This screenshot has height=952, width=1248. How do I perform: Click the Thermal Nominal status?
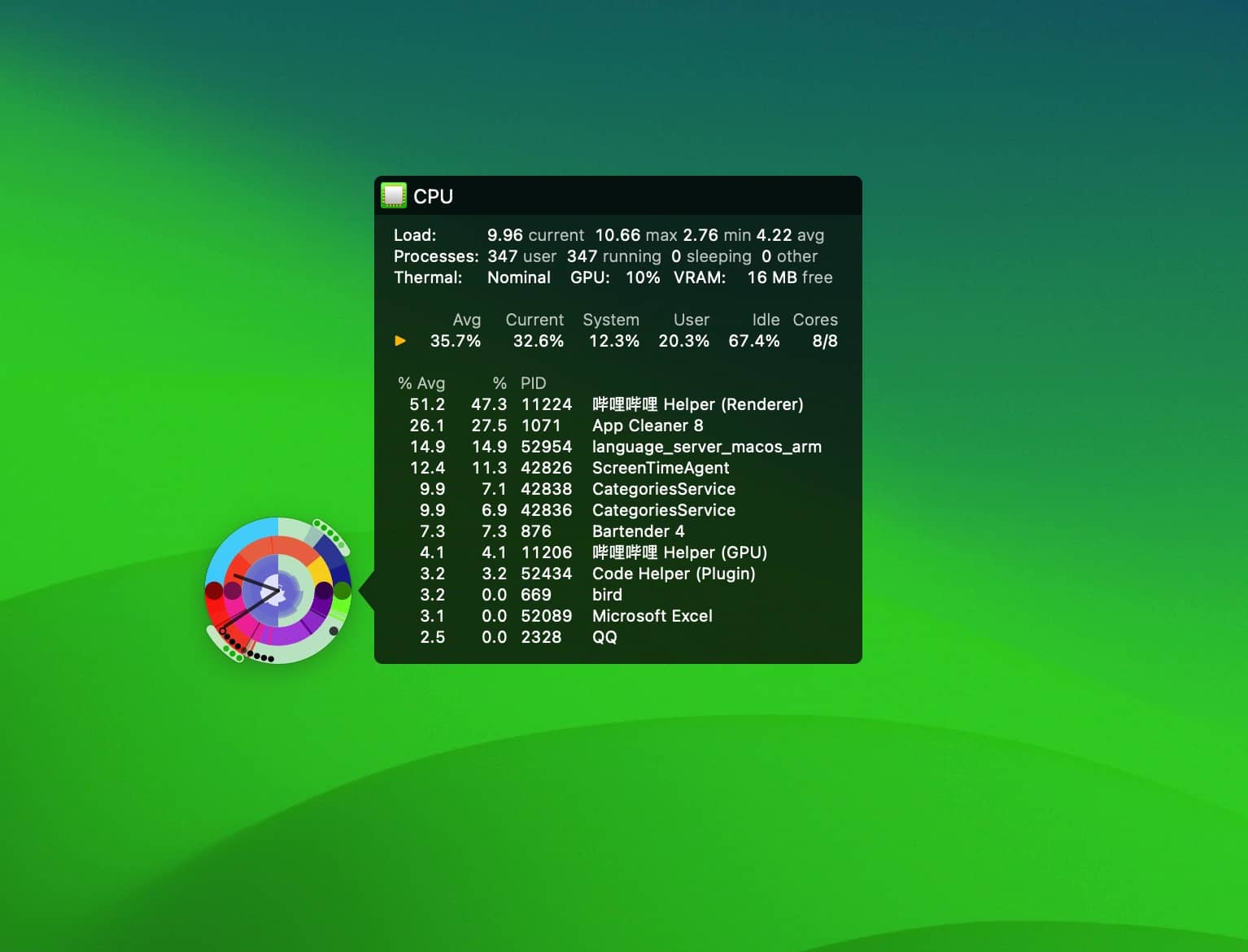coord(519,277)
